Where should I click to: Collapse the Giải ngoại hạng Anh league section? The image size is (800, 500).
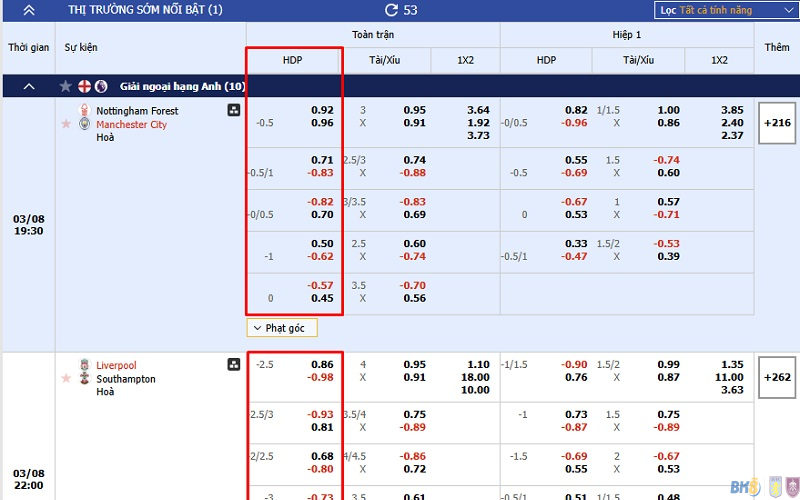[28, 87]
